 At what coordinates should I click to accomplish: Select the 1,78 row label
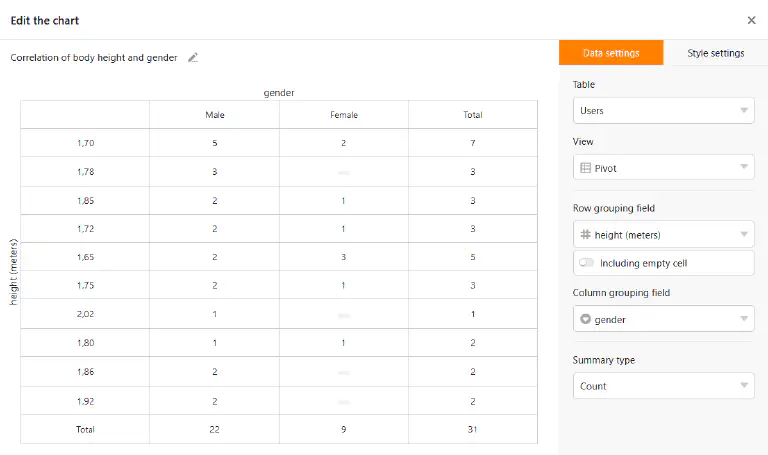85,172
